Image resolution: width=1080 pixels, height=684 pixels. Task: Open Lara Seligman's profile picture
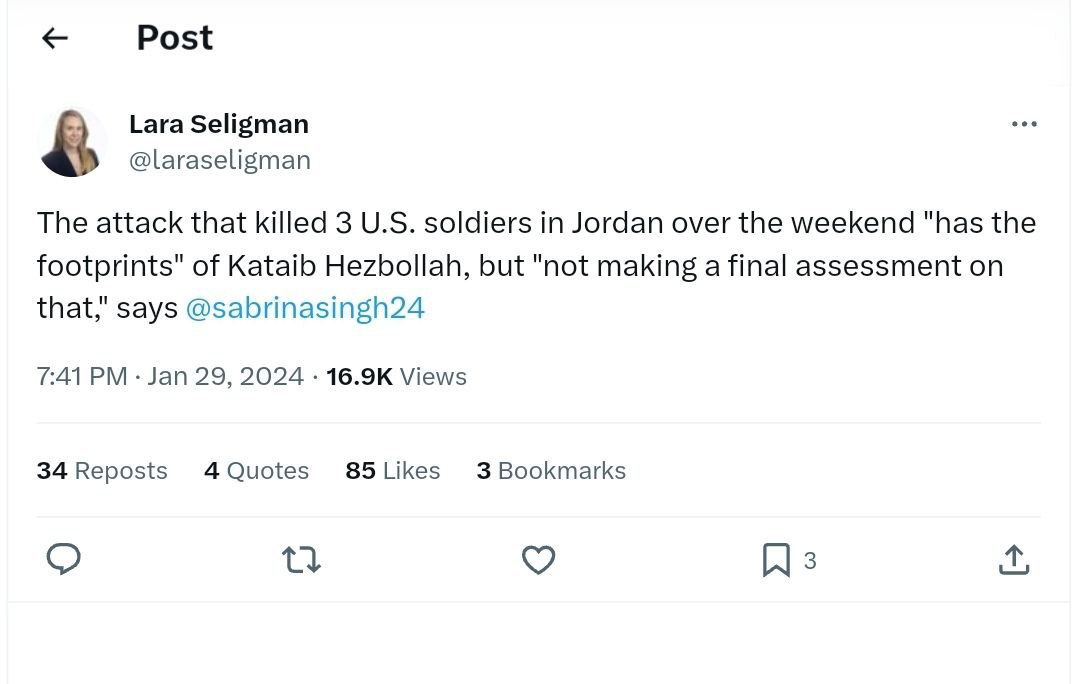click(x=73, y=142)
